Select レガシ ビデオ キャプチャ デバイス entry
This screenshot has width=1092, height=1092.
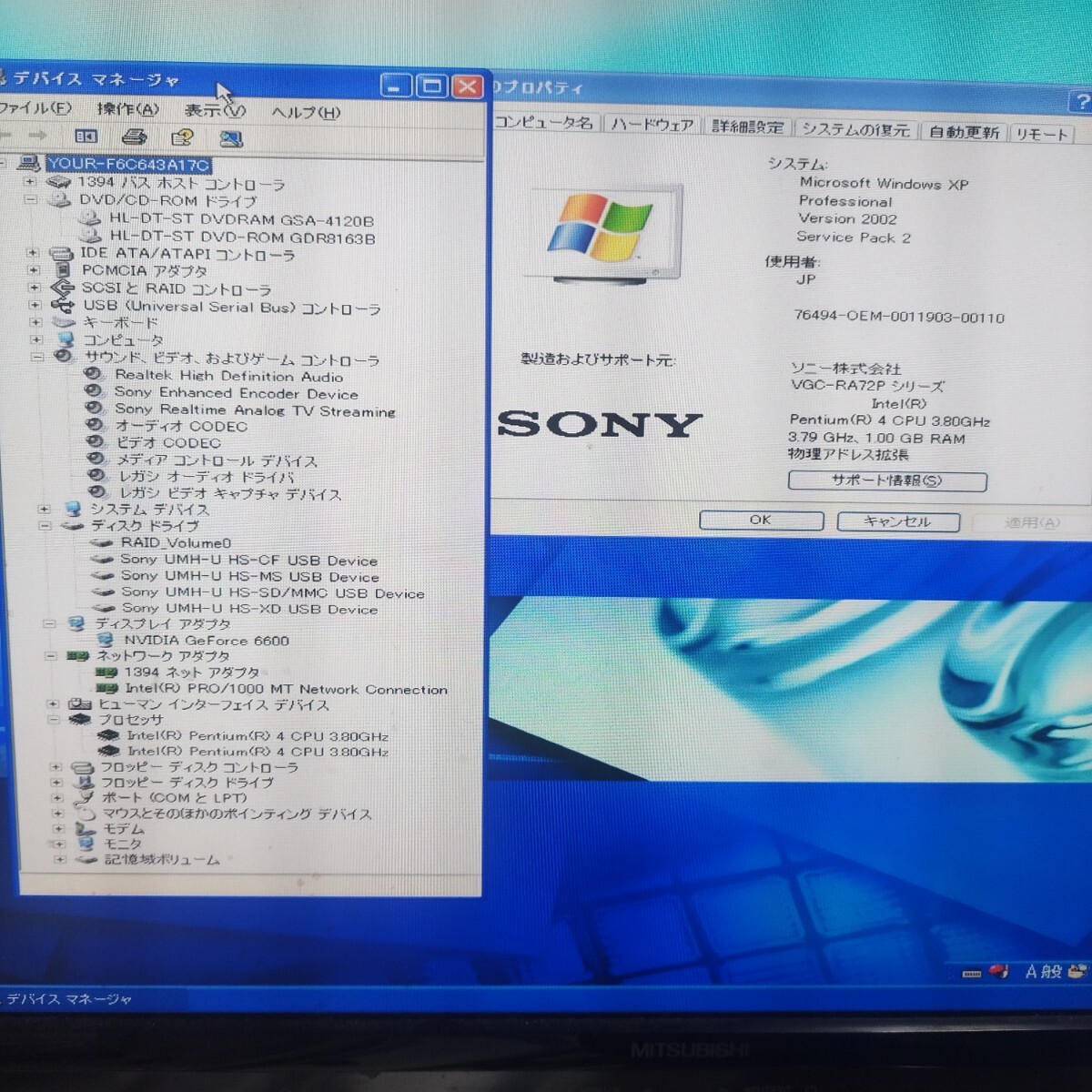(x=230, y=494)
